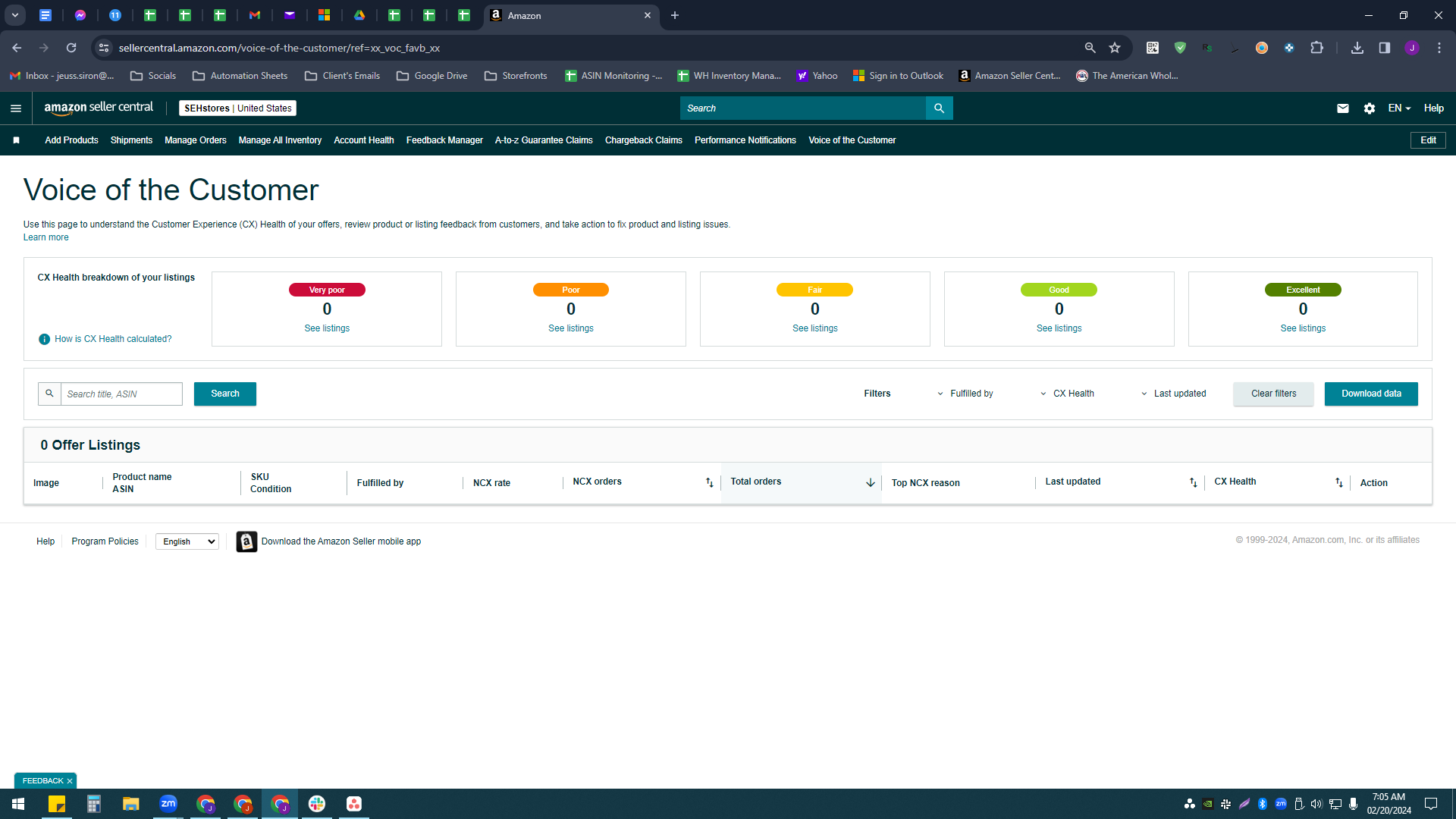Click the Poor orange health badge
1456x819 pixels.
tap(571, 290)
